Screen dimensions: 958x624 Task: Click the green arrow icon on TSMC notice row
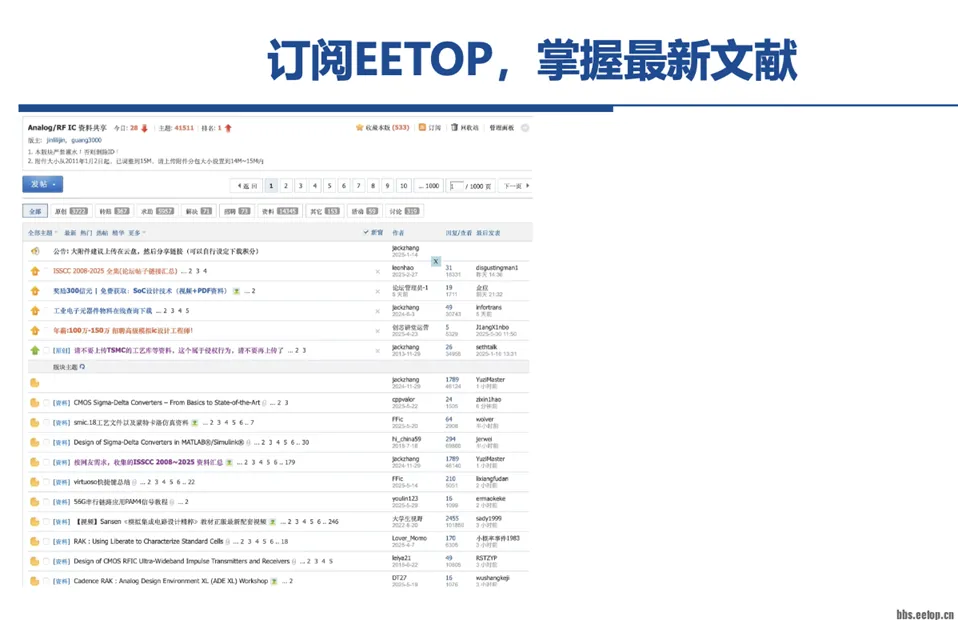pyautogui.click(x=35, y=350)
